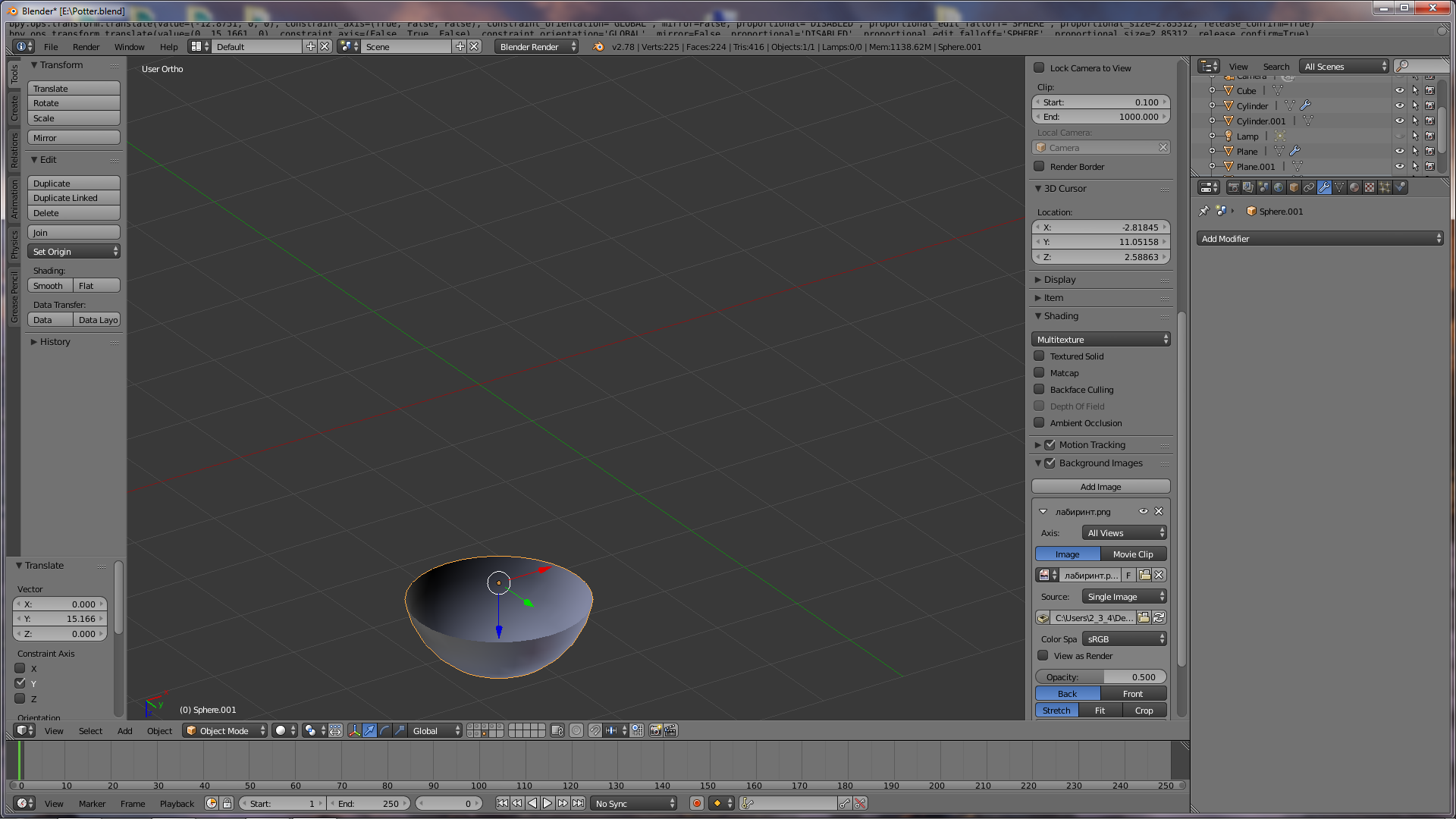Select the translate manipulator arrow icon
Screen dimensions: 1456x819
click(x=369, y=730)
